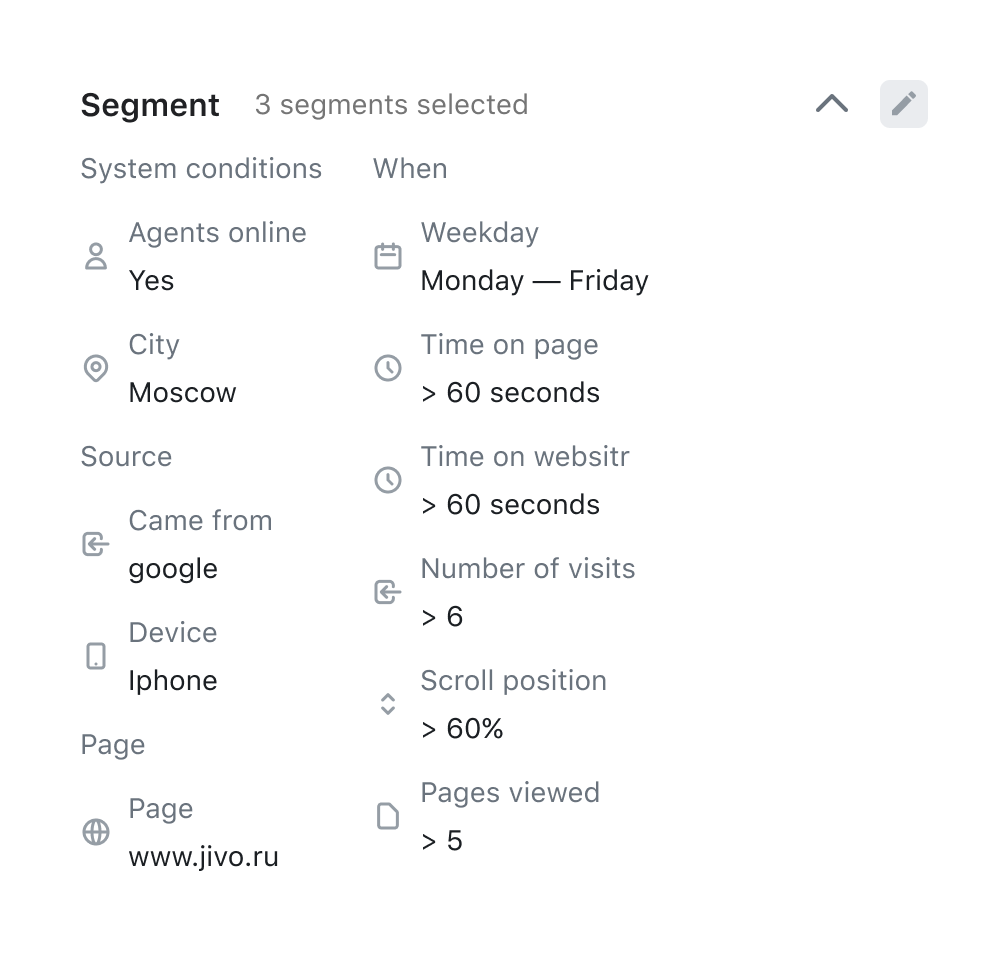
Task: Click the Scroll position arrows icon
Action: click(388, 705)
